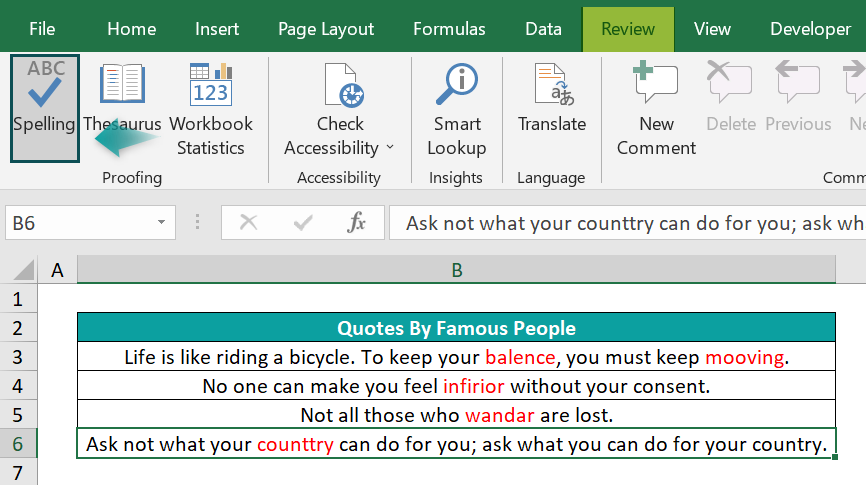Open the Formulas tab
Image resolution: width=866 pixels, height=485 pixels.
[x=449, y=29]
